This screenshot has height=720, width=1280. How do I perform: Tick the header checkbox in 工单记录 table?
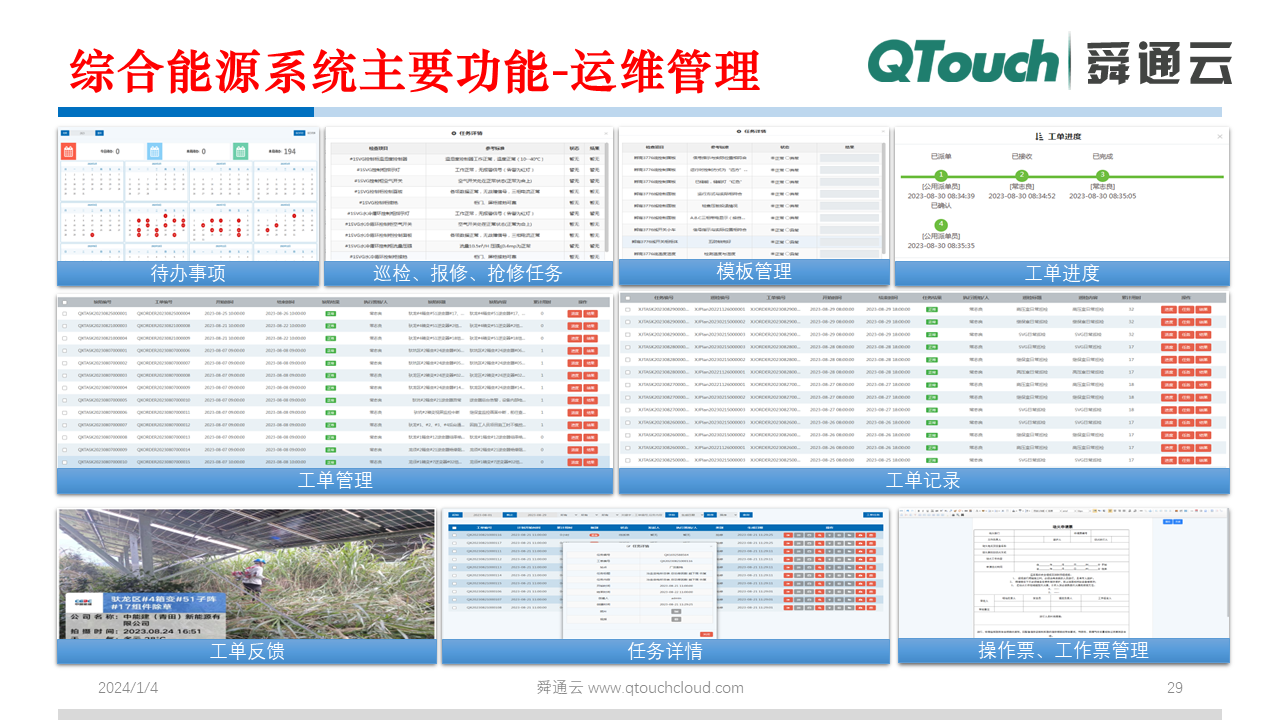627,298
